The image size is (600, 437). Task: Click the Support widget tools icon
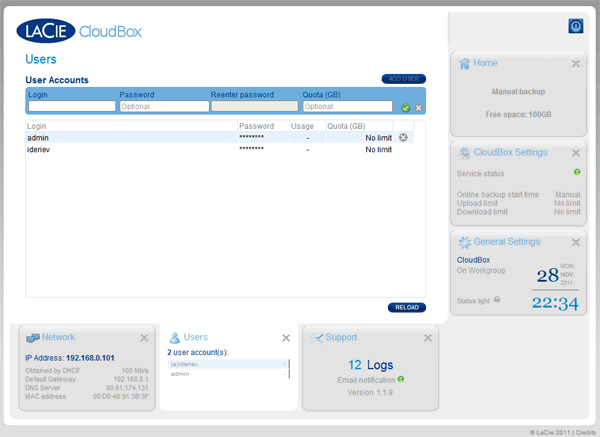[316, 338]
